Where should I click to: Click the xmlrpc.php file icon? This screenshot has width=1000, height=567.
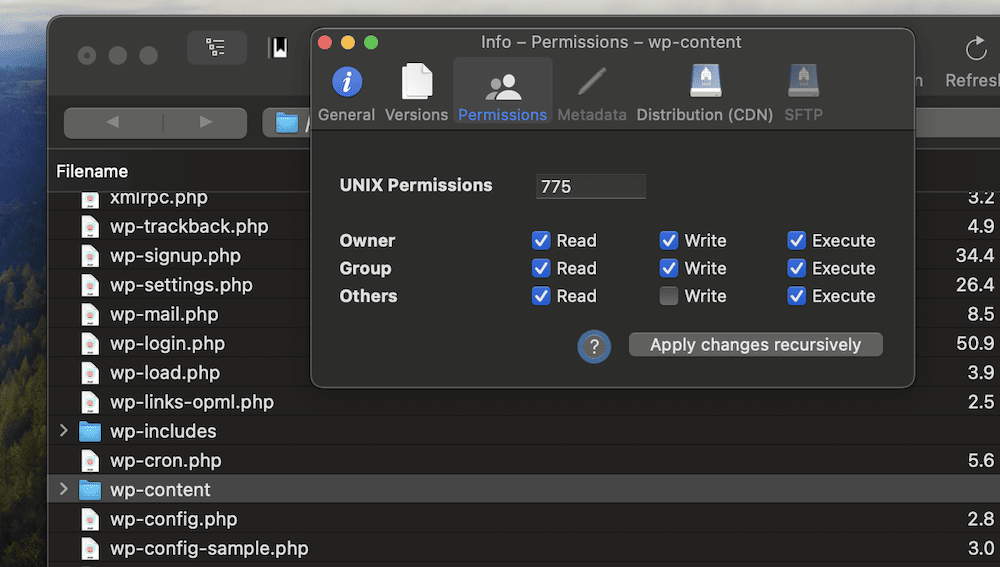click(90, 200)
